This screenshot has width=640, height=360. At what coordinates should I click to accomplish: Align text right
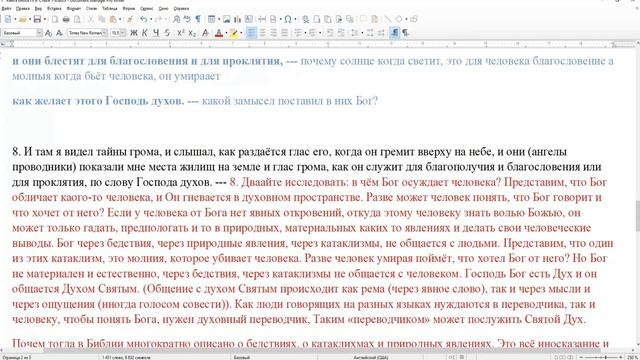click(273, 33)
